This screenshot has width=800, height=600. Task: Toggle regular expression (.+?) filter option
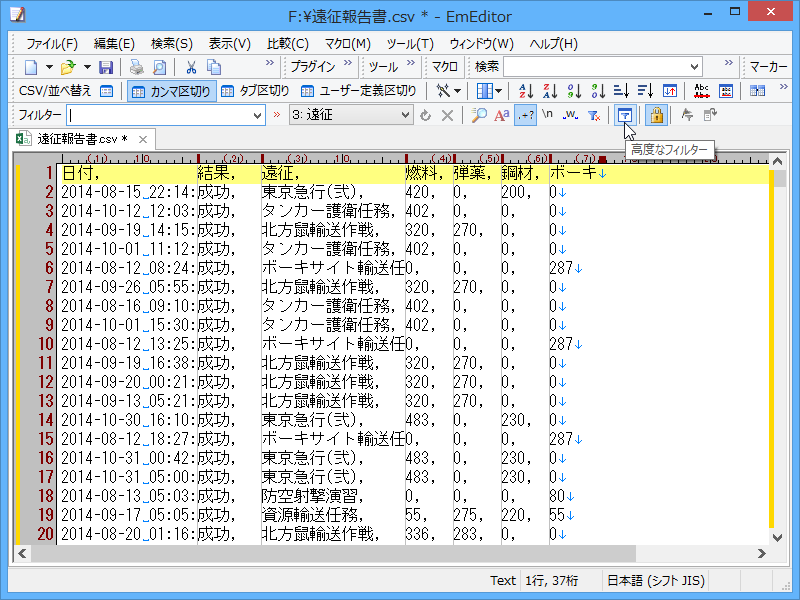click(x=525, y=115)
